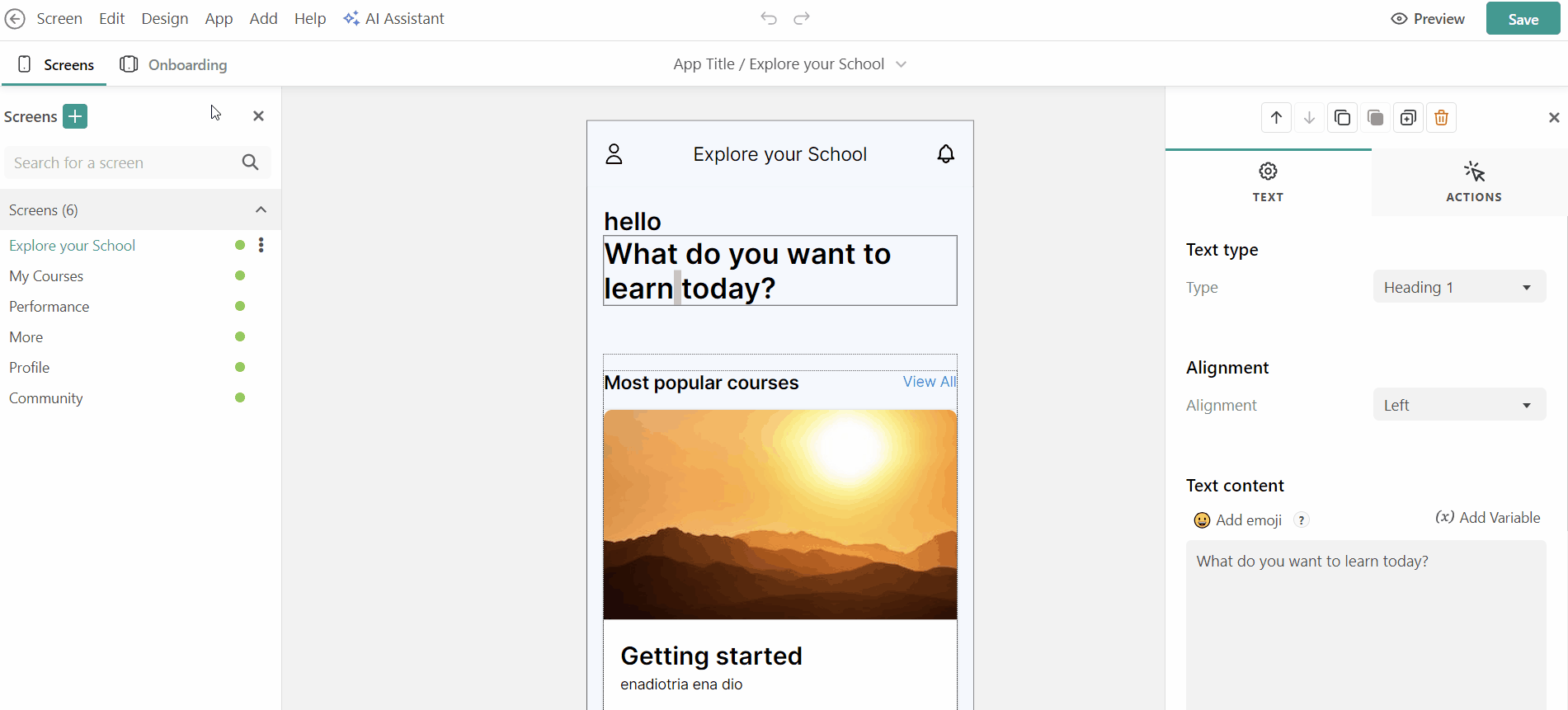Select My Courses screen

click(46, 276)
